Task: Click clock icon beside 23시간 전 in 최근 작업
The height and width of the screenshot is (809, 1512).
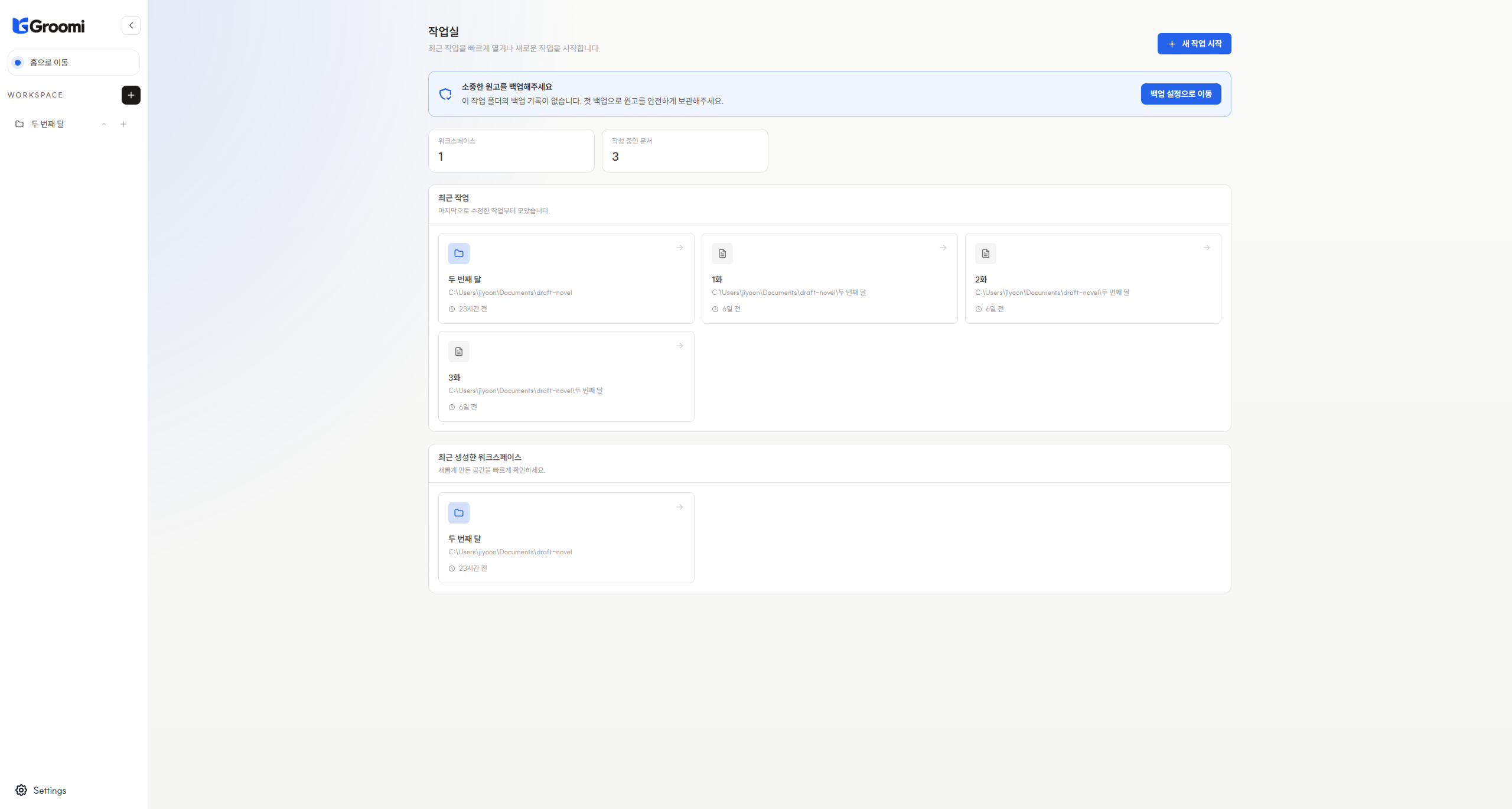Action: tap(452, 309)
